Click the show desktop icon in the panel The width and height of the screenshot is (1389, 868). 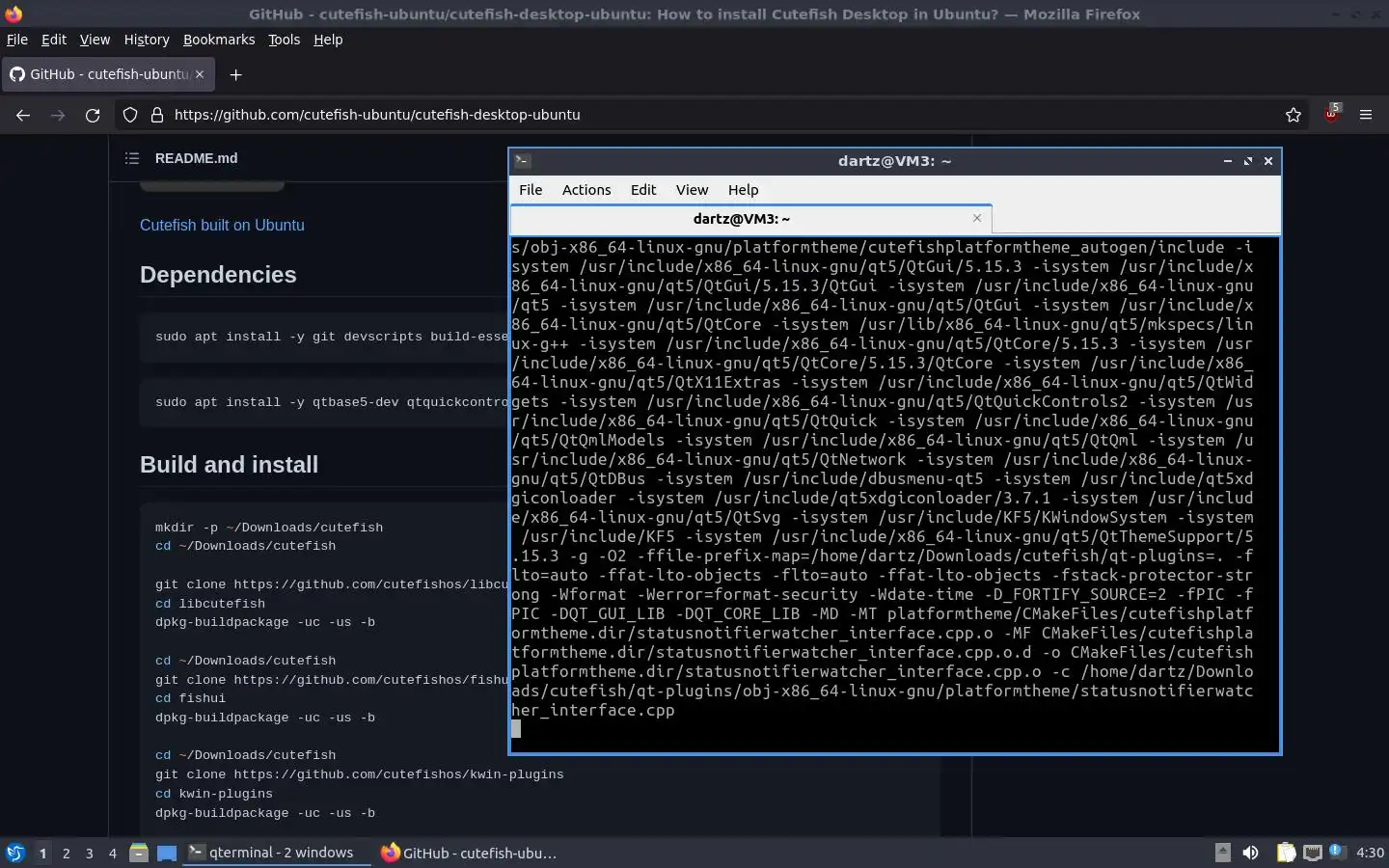click(x=167, y=853)
